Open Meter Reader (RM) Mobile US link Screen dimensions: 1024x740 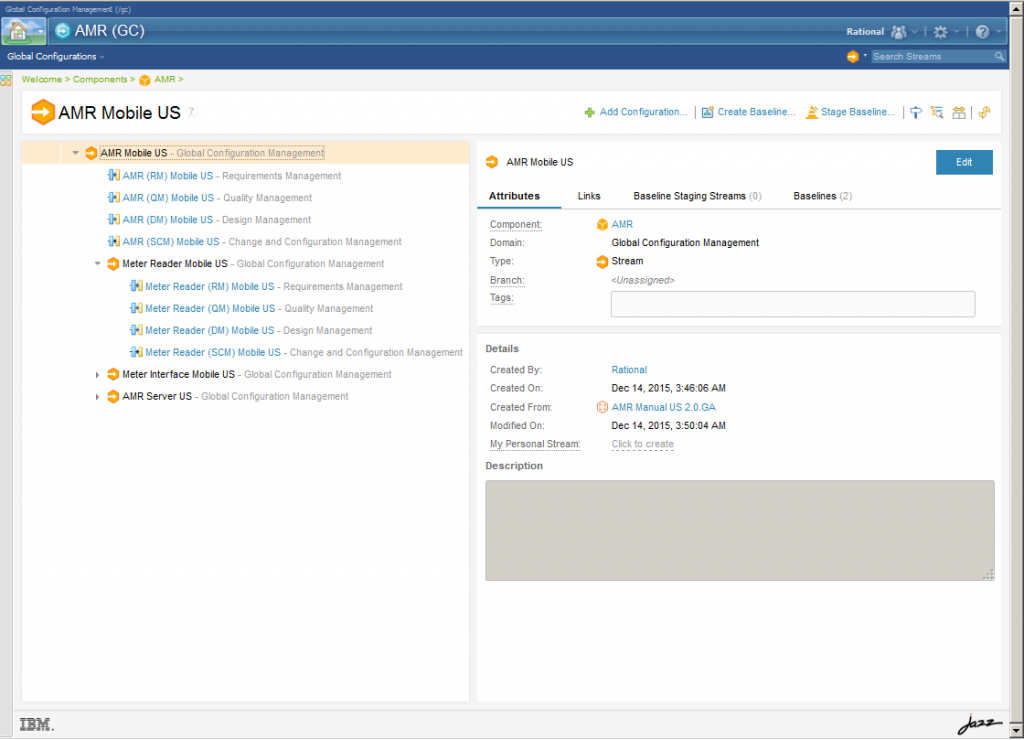210,287
